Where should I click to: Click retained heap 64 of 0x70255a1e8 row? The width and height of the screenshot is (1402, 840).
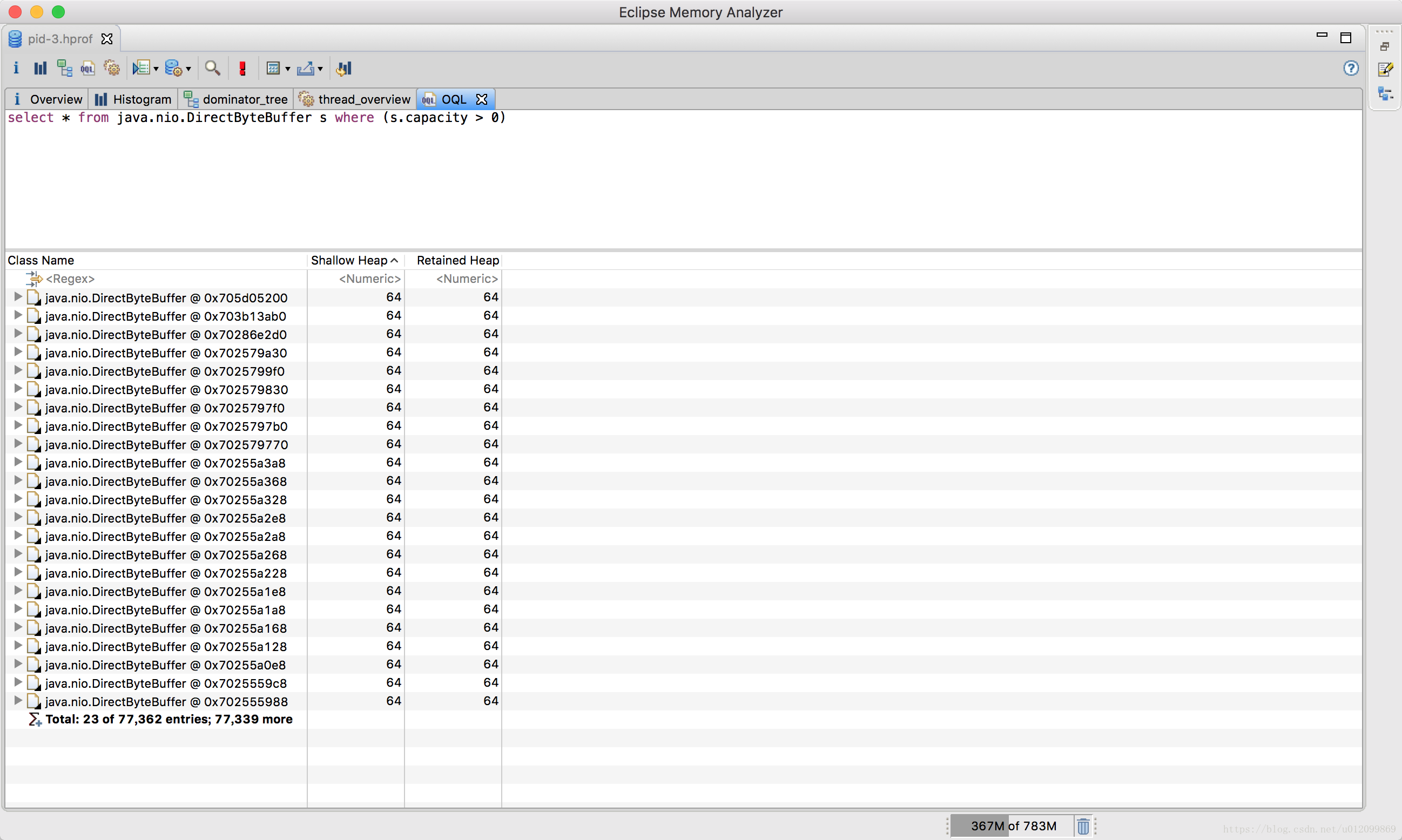[491, 591]
